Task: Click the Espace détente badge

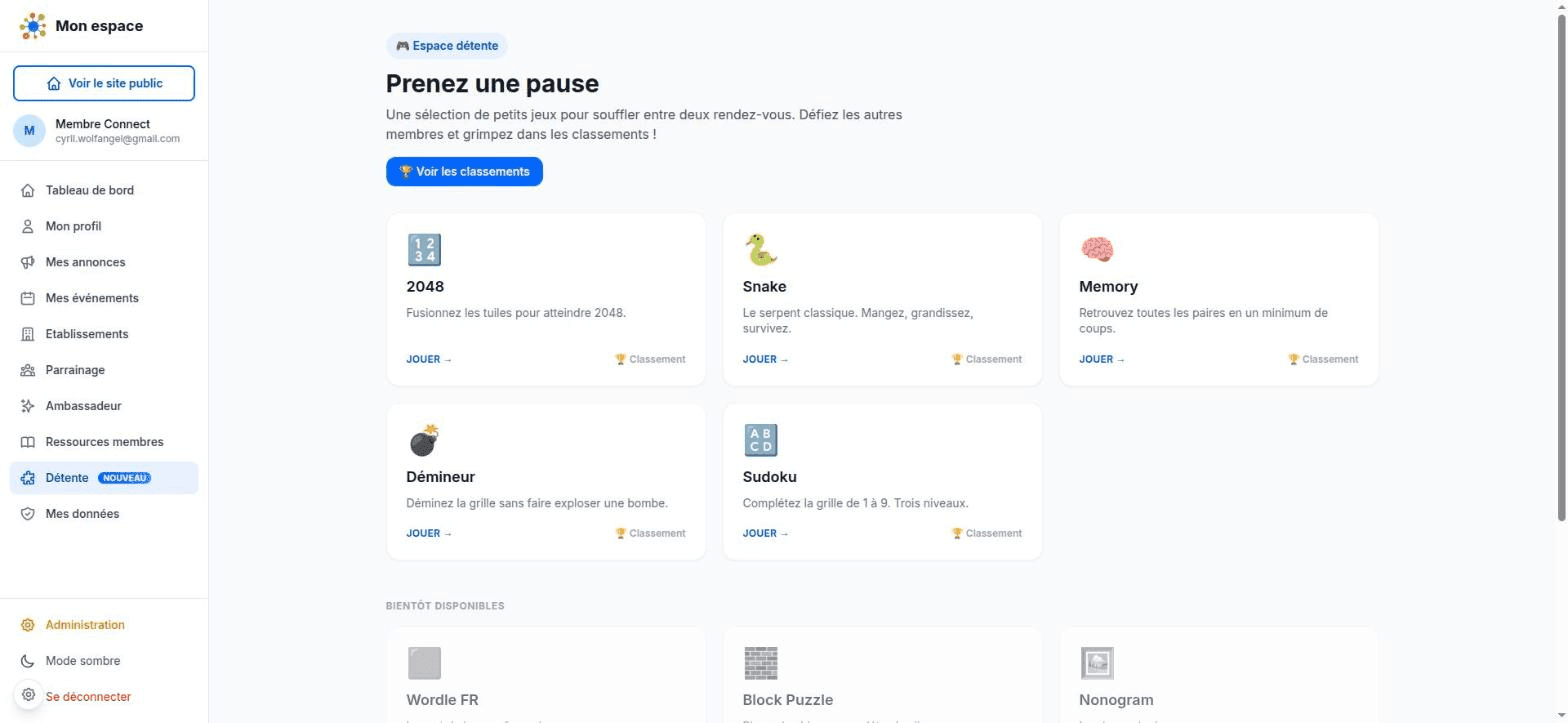Action: point(447,46)
